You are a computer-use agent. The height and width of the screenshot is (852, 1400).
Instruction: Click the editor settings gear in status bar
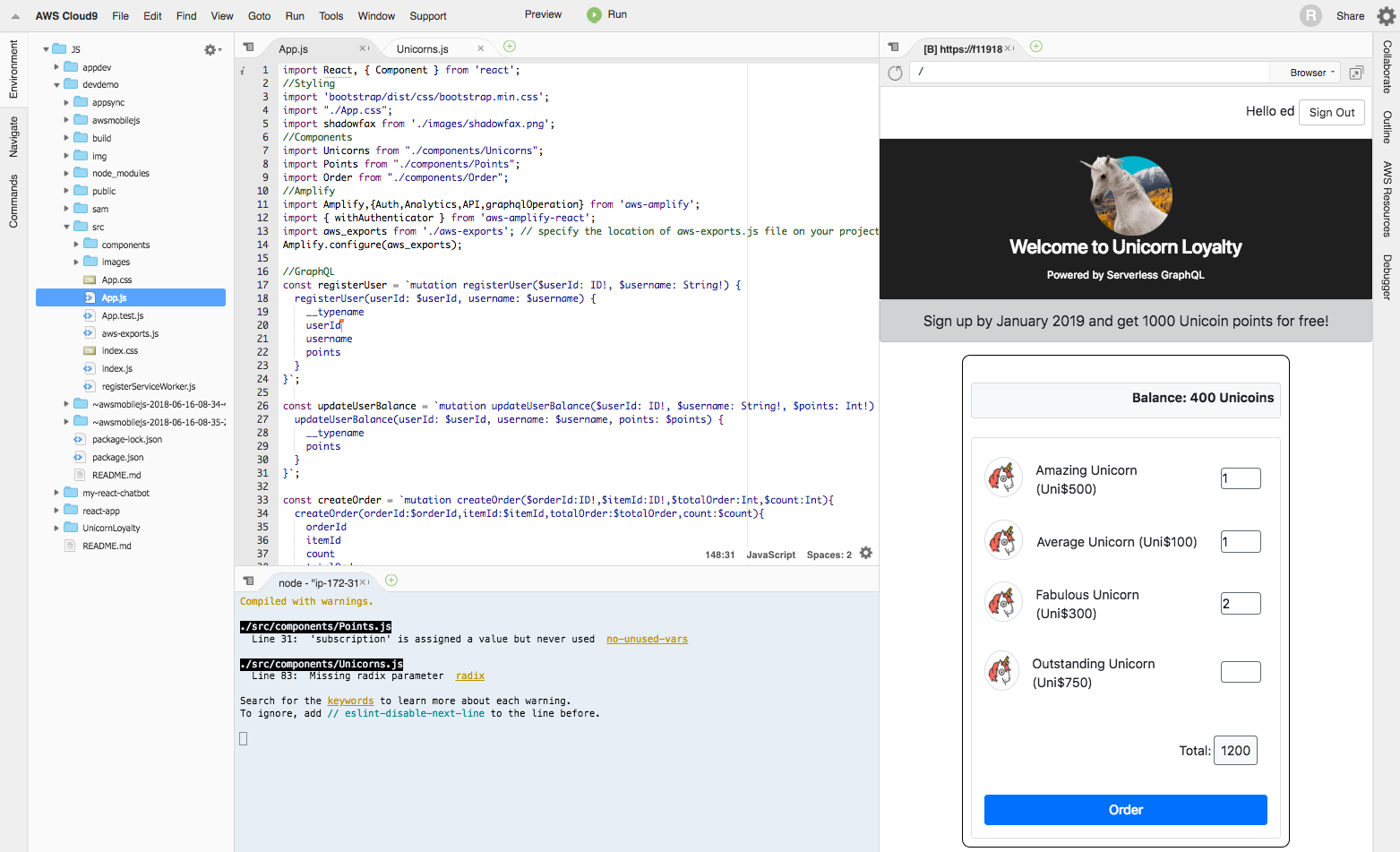point(866,554)
